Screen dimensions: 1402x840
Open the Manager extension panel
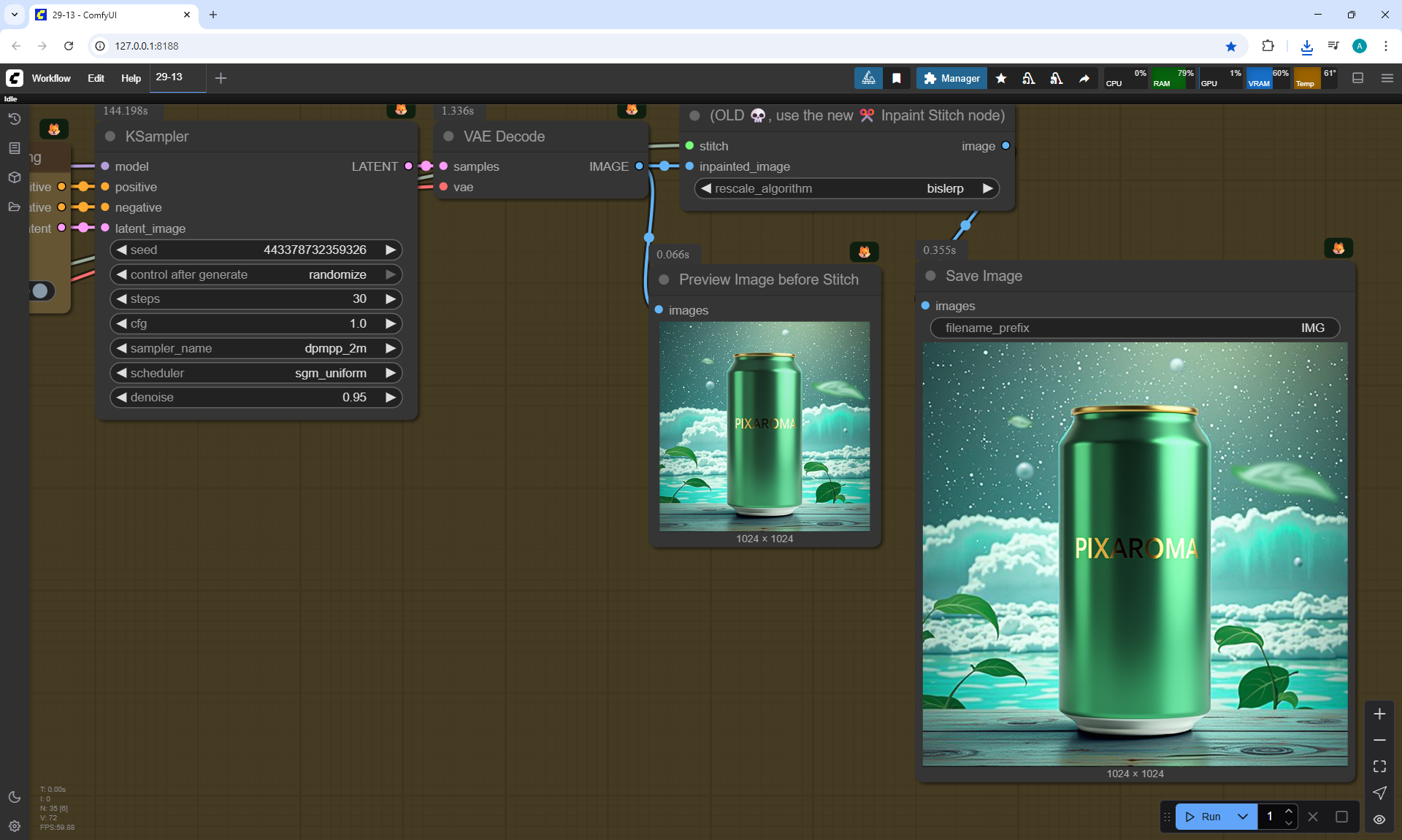(x=951, y=78)
